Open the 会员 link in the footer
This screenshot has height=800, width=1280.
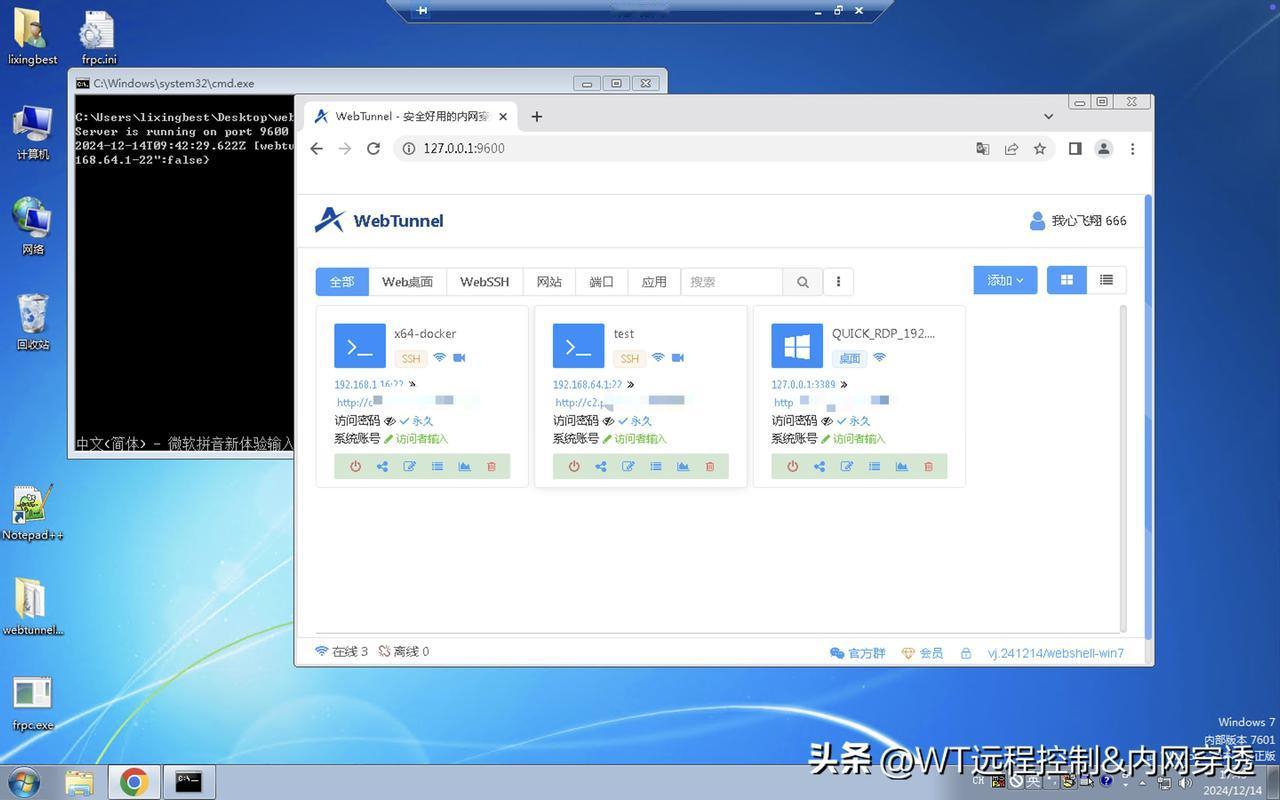[923, 653]
